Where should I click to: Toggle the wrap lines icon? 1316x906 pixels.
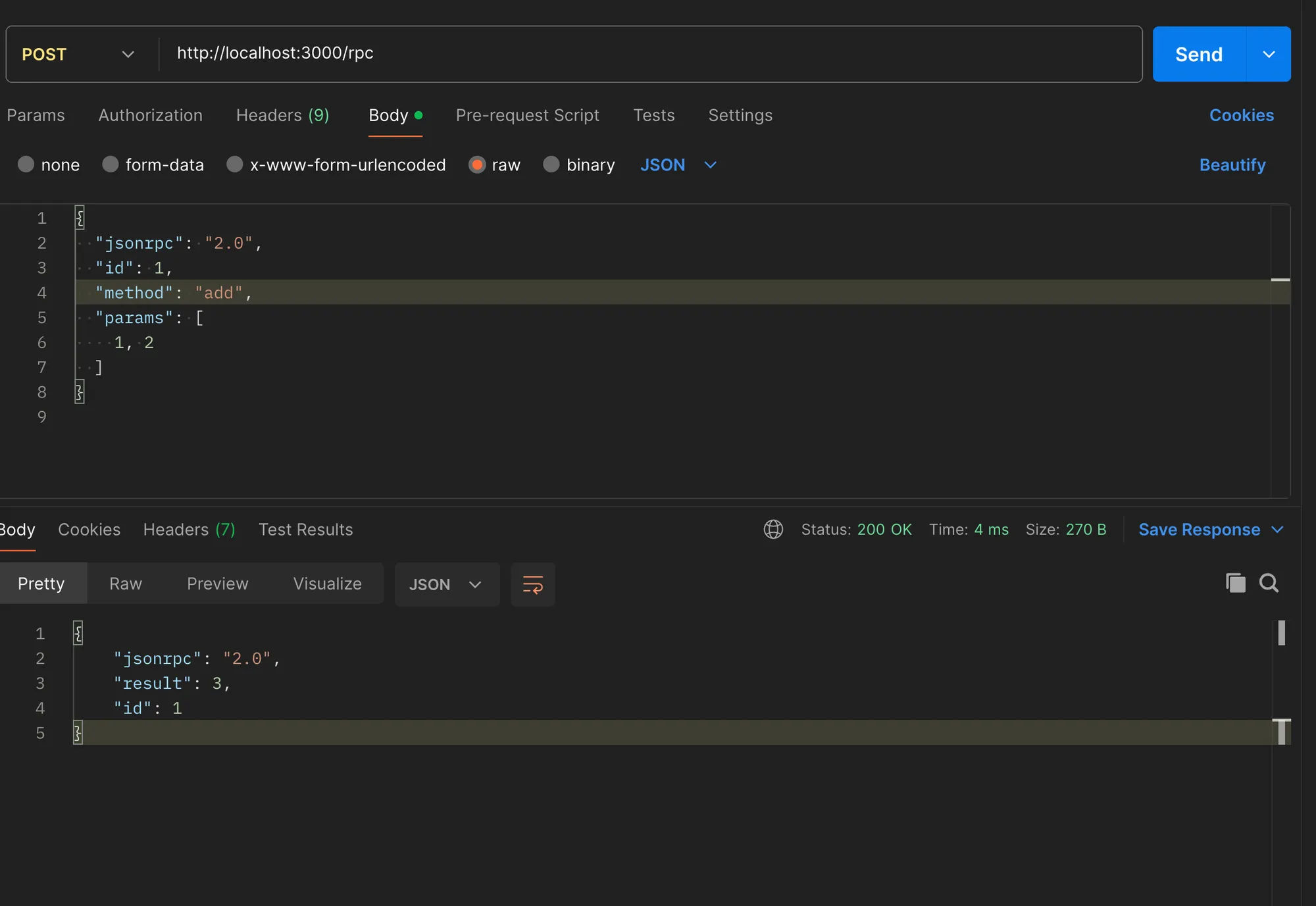(x=532, y=584)
